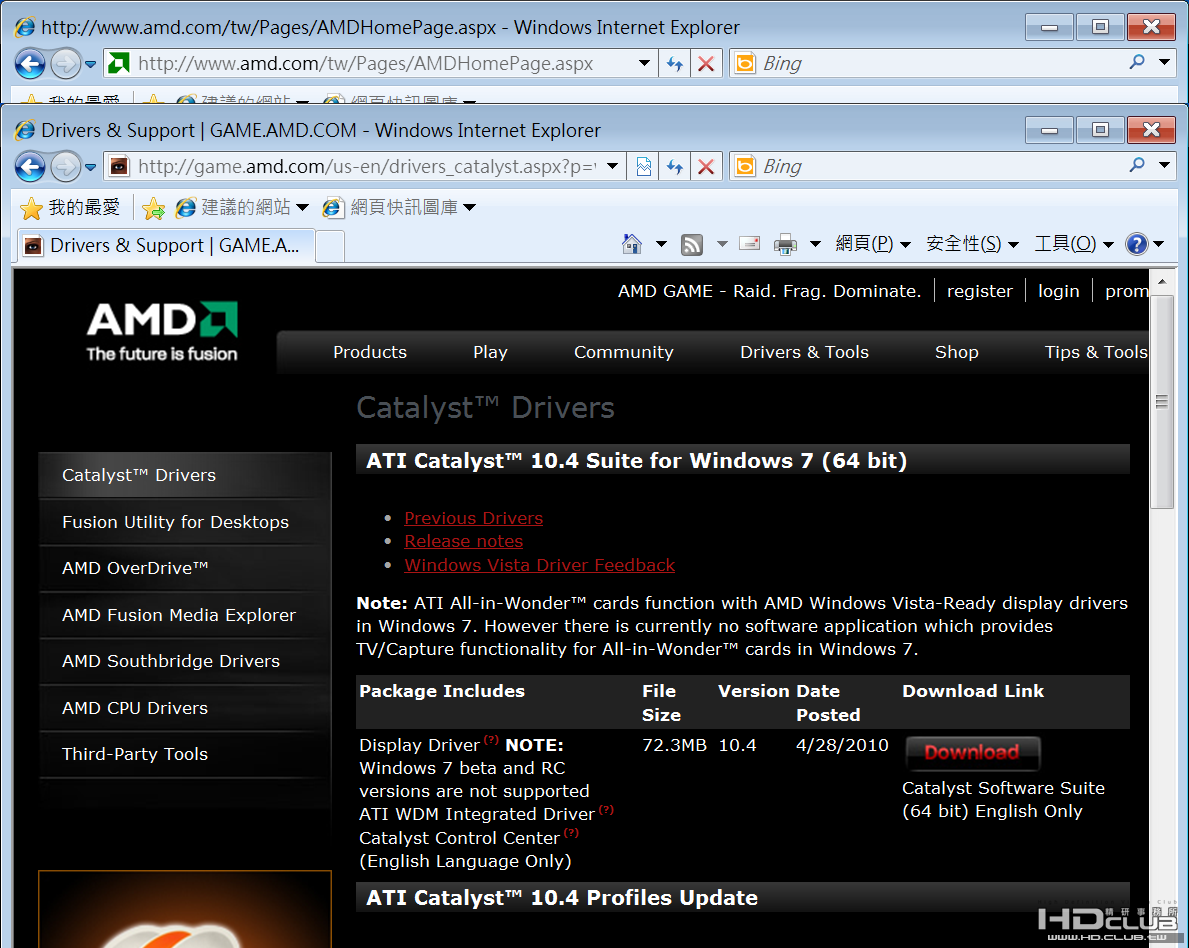Viewport: 1189px width, 948px height.
Task: Select Fusion Utility for Desktops in sidebar
Action: coord(185,523)
